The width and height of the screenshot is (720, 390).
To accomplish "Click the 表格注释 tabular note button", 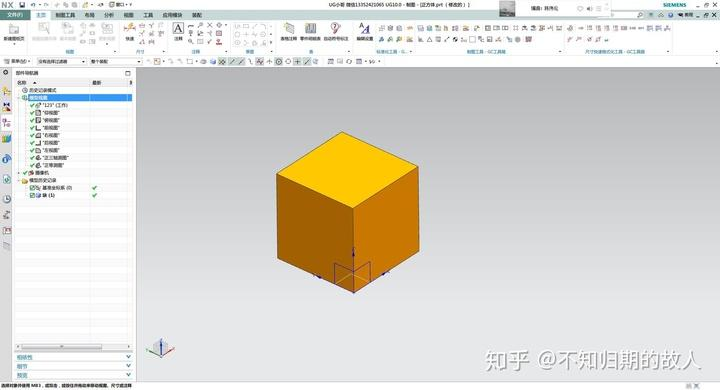I will coord(289,32).
